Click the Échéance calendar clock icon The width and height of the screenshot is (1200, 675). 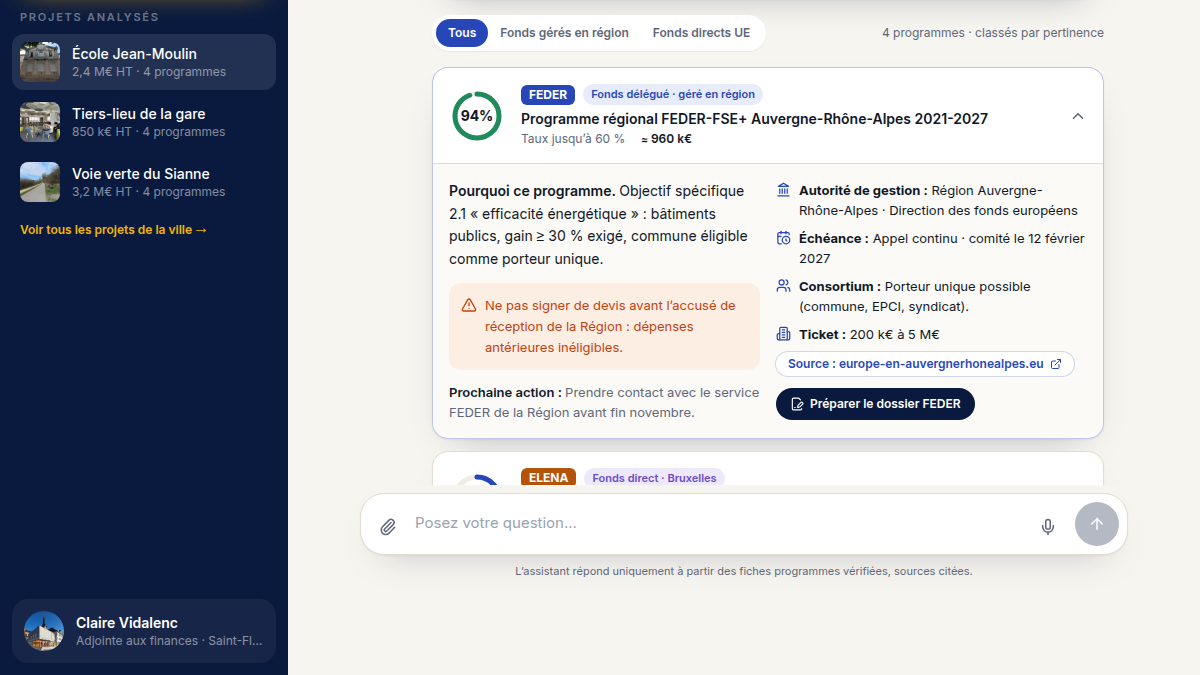783,238
